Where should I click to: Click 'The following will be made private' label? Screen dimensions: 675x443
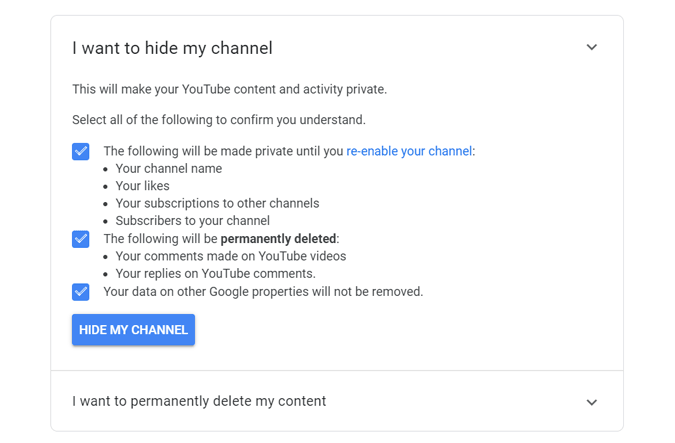(222, 151)
